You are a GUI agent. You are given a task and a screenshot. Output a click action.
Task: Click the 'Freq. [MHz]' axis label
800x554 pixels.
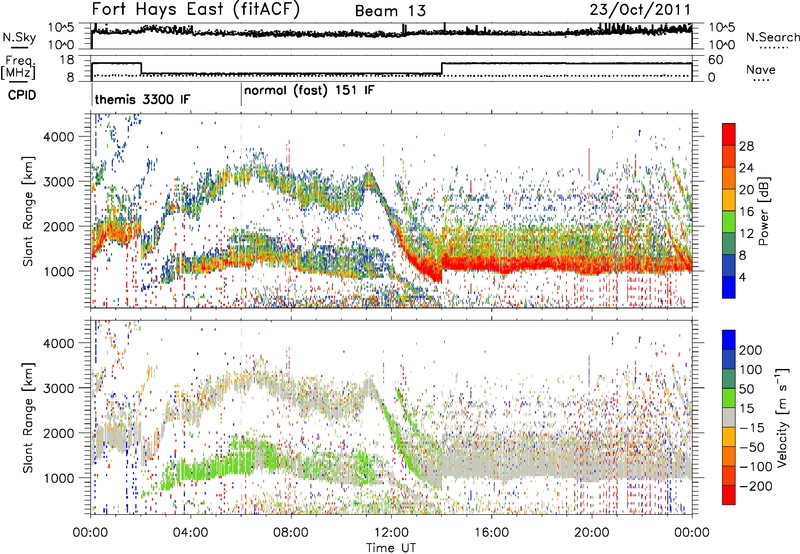pos(18,68)
